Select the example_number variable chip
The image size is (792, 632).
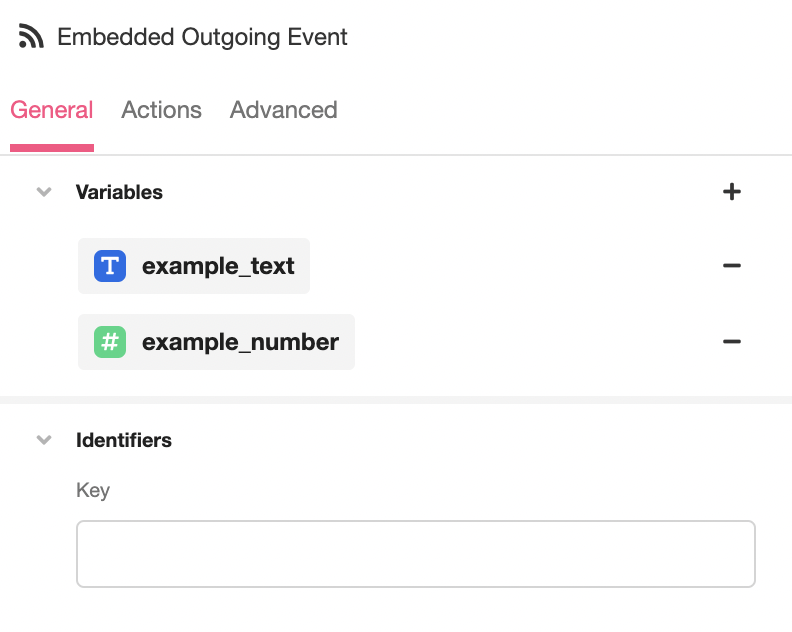[216, 342]
